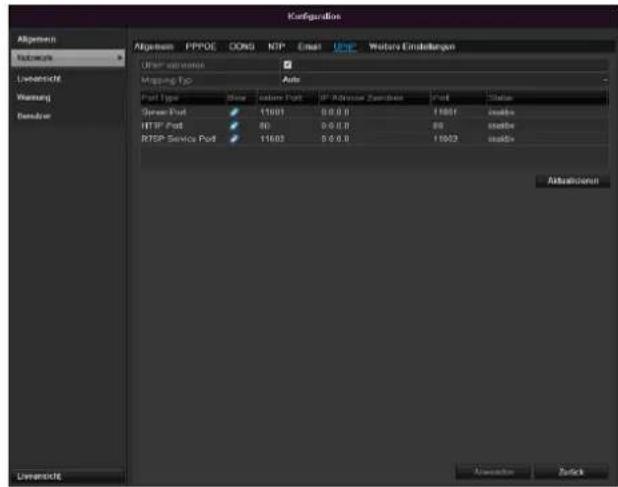Open the PPPOE tab
The image size is (618, 487).
(201, 47)
